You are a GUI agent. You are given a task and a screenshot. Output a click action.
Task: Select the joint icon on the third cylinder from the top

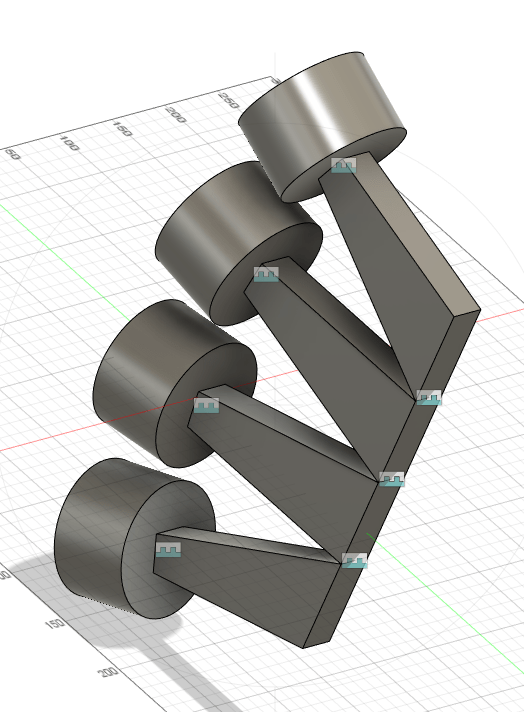coord(206,405)
